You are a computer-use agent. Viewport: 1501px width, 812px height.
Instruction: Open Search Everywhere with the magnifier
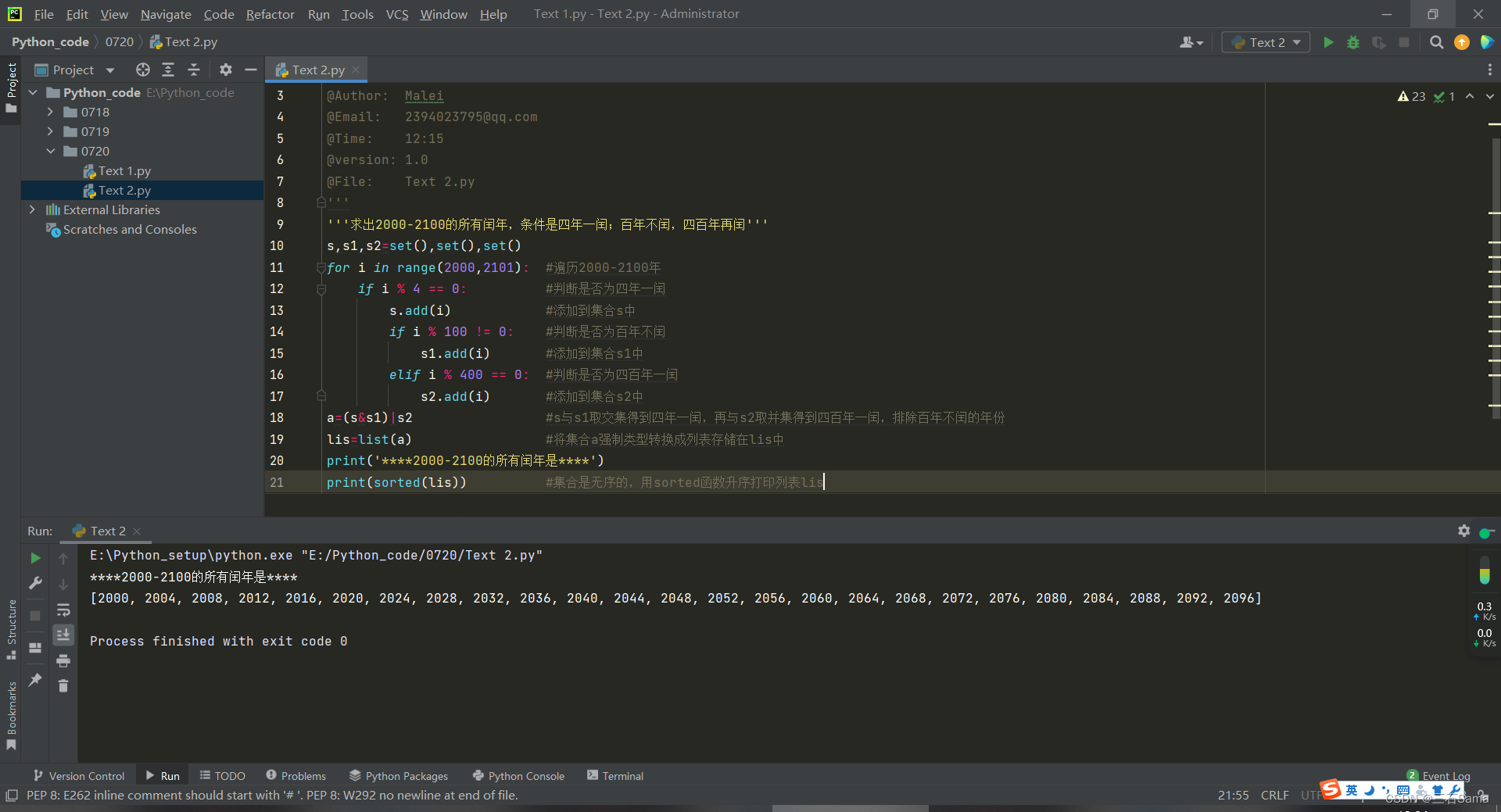click(x=1436, y=43)
